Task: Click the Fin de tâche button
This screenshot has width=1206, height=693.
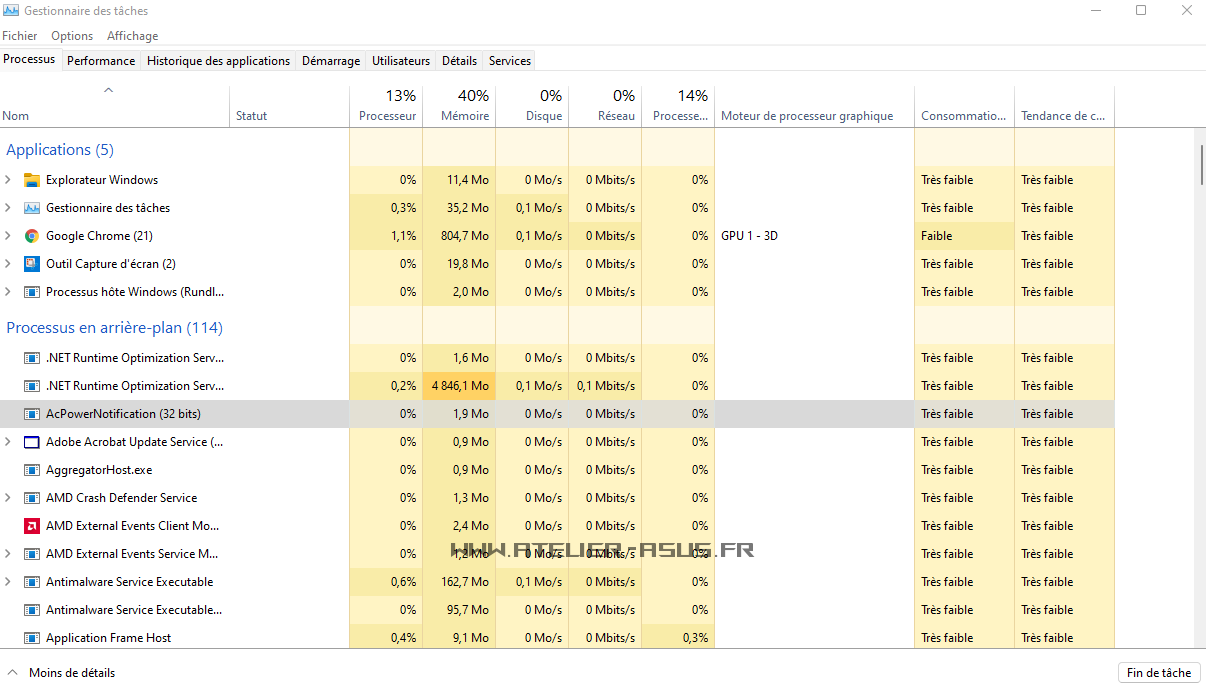Action: 1158,673
